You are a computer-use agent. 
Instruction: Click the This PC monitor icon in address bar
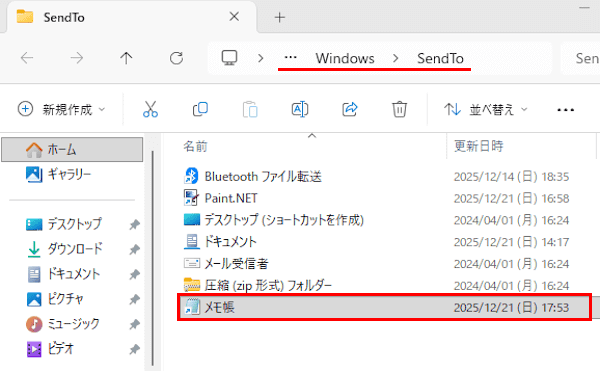(x=230, y=58)
